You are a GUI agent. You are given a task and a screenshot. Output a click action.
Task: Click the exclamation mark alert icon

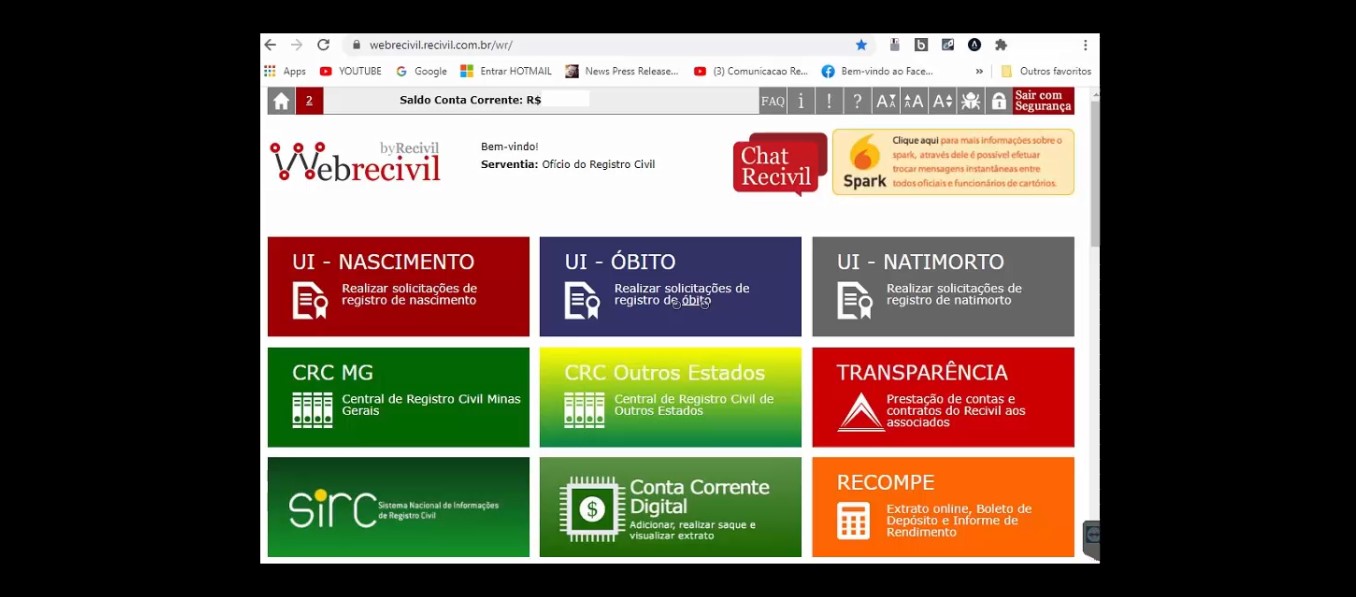click(x=828, y=101)
